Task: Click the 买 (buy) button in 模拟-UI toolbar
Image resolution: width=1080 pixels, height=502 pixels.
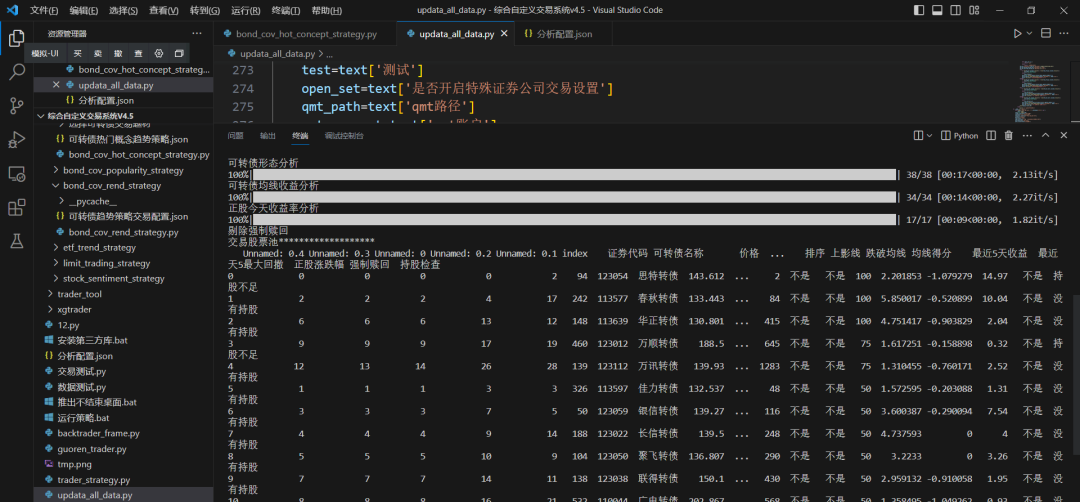Action: [x=78, y=53]
